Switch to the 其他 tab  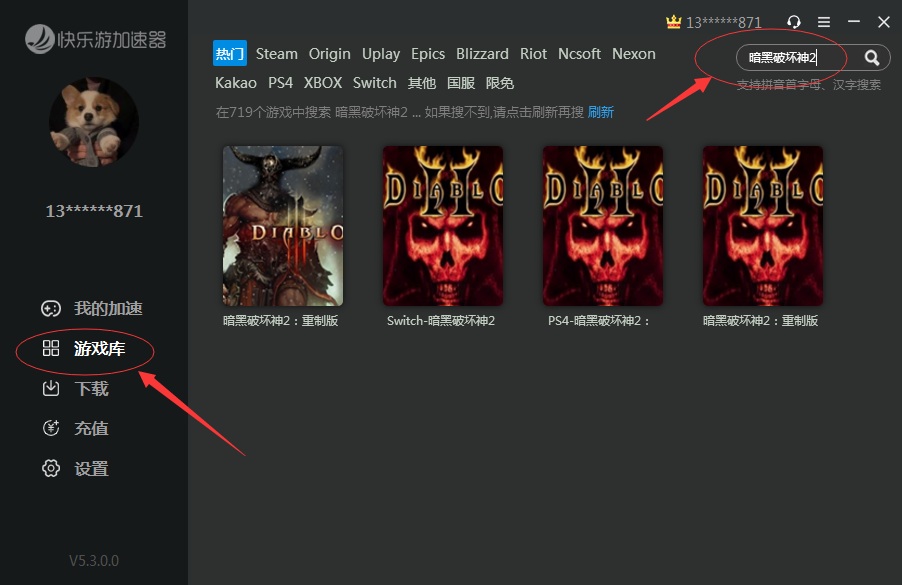[x=422, y=83]
